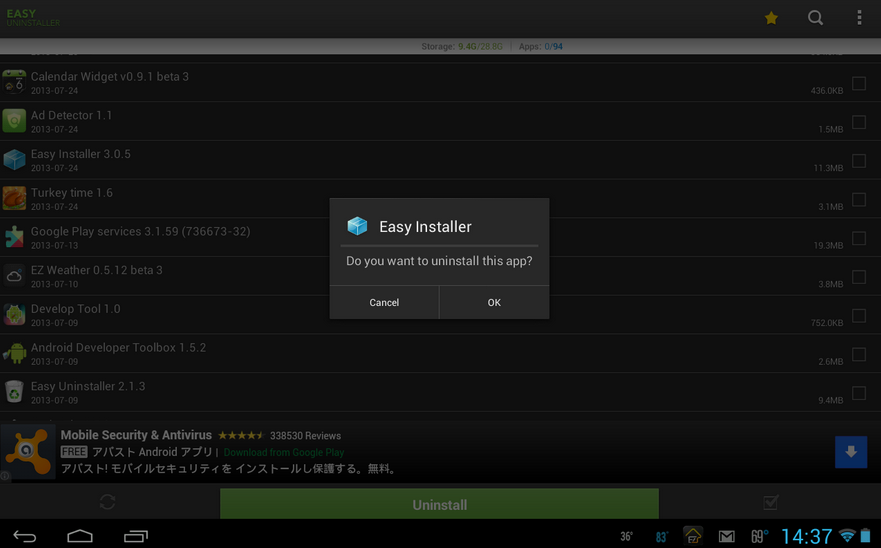The width and height of the screenshot is (881, 548).
Task: Tap the avast orange logo in ad
Action: pos(28,452)
